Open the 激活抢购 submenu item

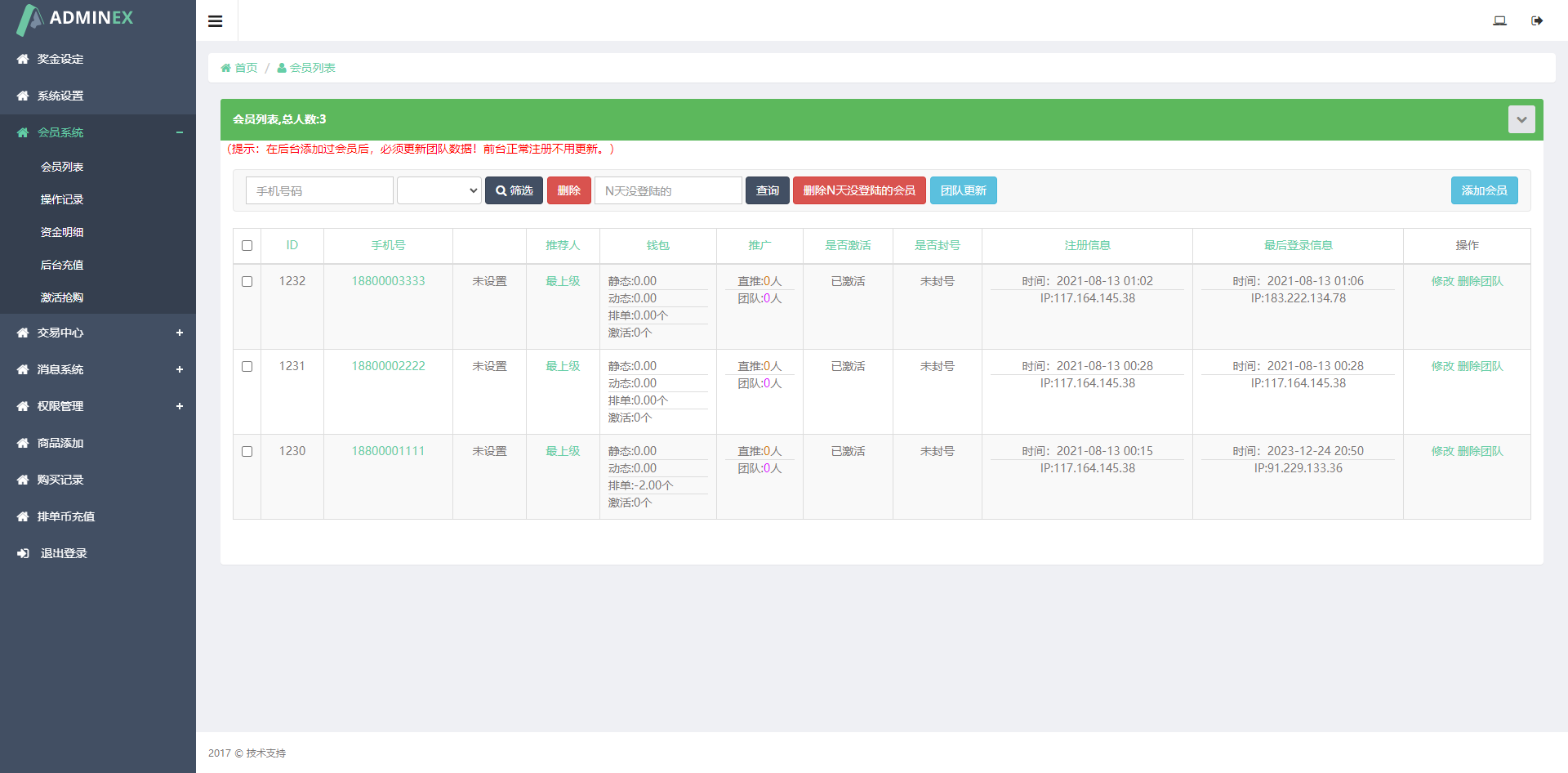(x=62, y=297)
